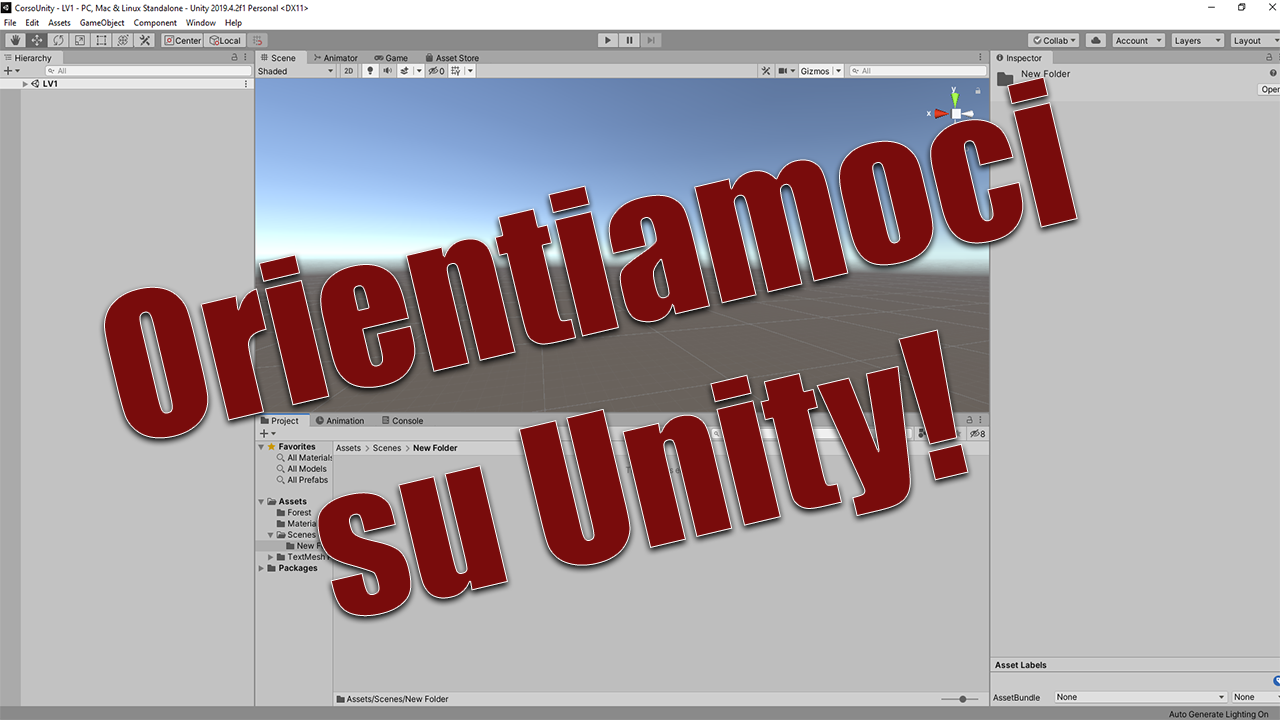The height and width of the screenshot is (720, 1280).
Task: Open the Window menu
Action: [x=200, y=22]
